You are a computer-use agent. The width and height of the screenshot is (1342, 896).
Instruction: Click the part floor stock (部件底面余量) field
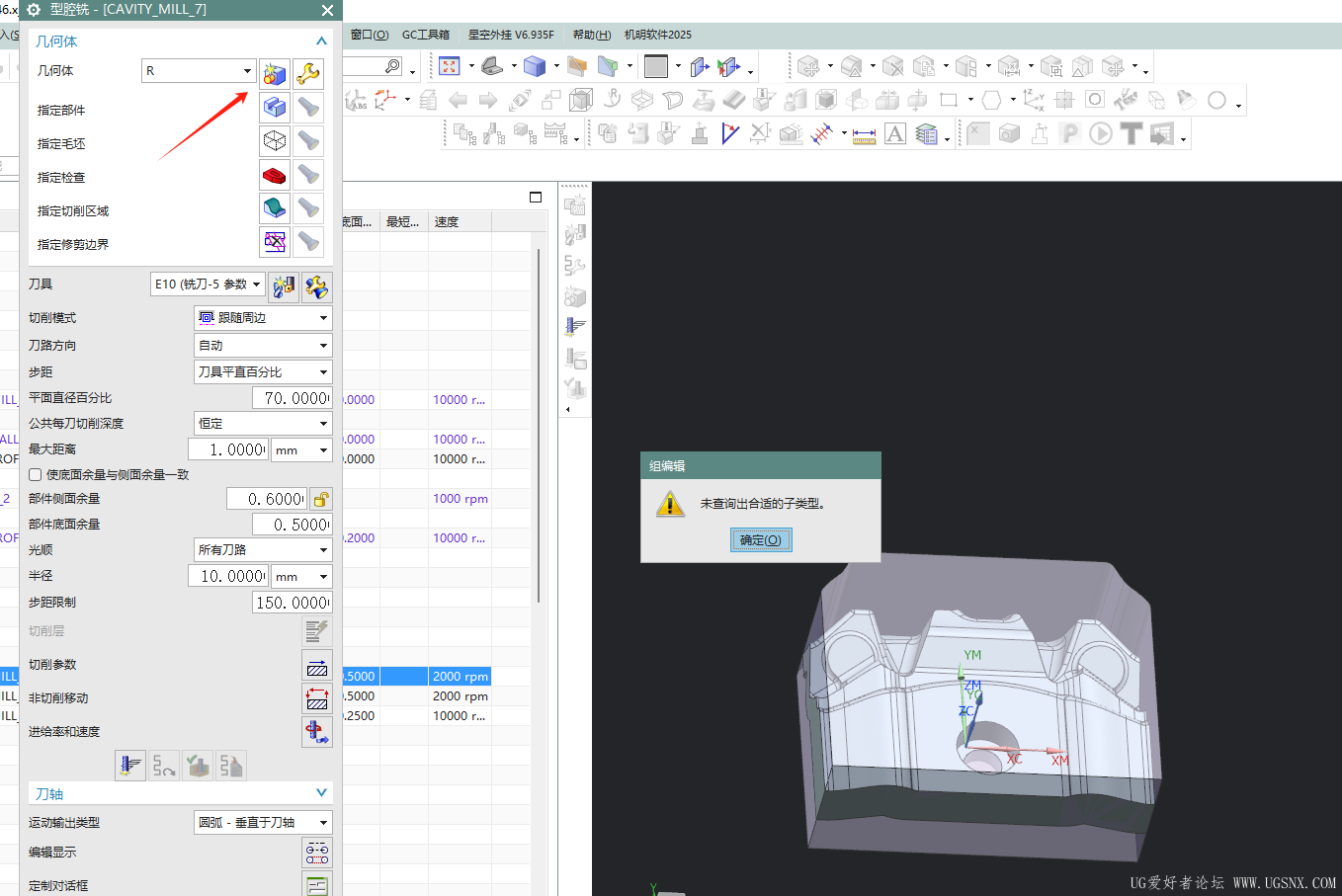(x=293, y=525)
